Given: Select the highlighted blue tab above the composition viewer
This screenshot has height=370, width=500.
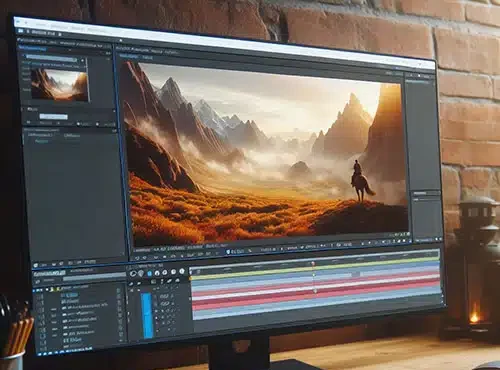Looking at the screenshot, I should tap(129, 57).
